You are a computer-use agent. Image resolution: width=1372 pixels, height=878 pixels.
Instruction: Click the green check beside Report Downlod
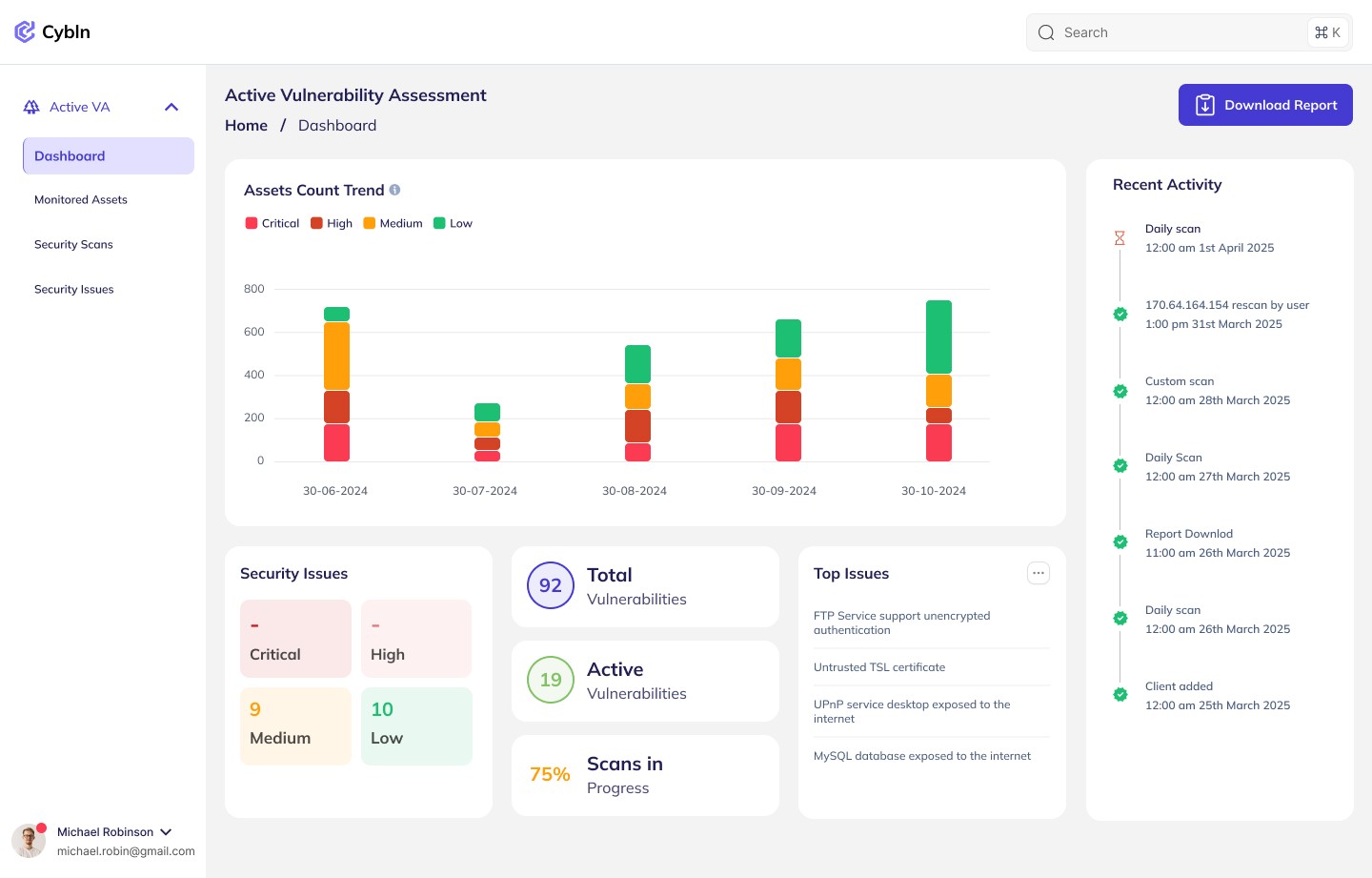[x=1120, y=541]
